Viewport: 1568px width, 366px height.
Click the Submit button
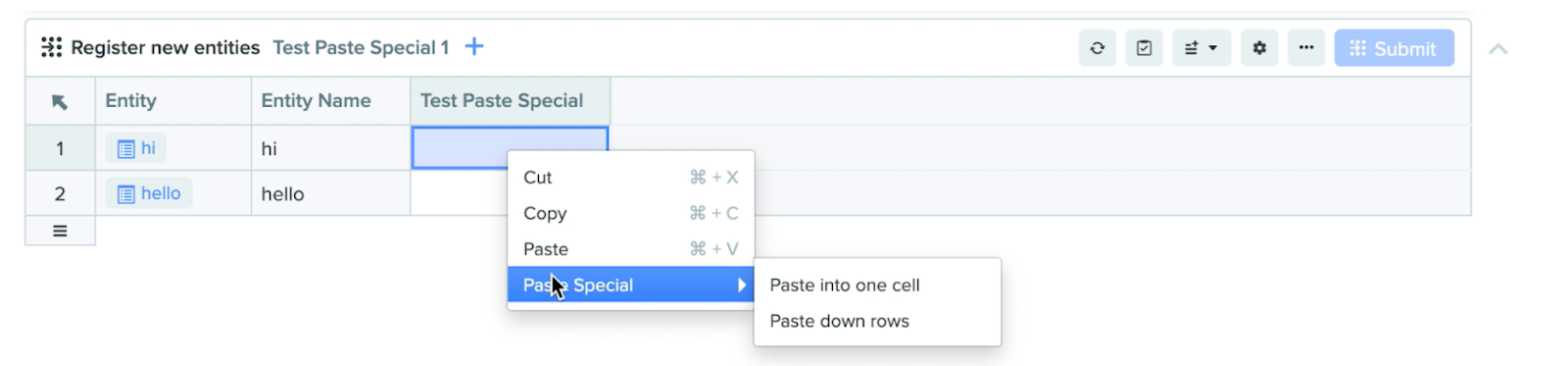tap(1394, 48)
